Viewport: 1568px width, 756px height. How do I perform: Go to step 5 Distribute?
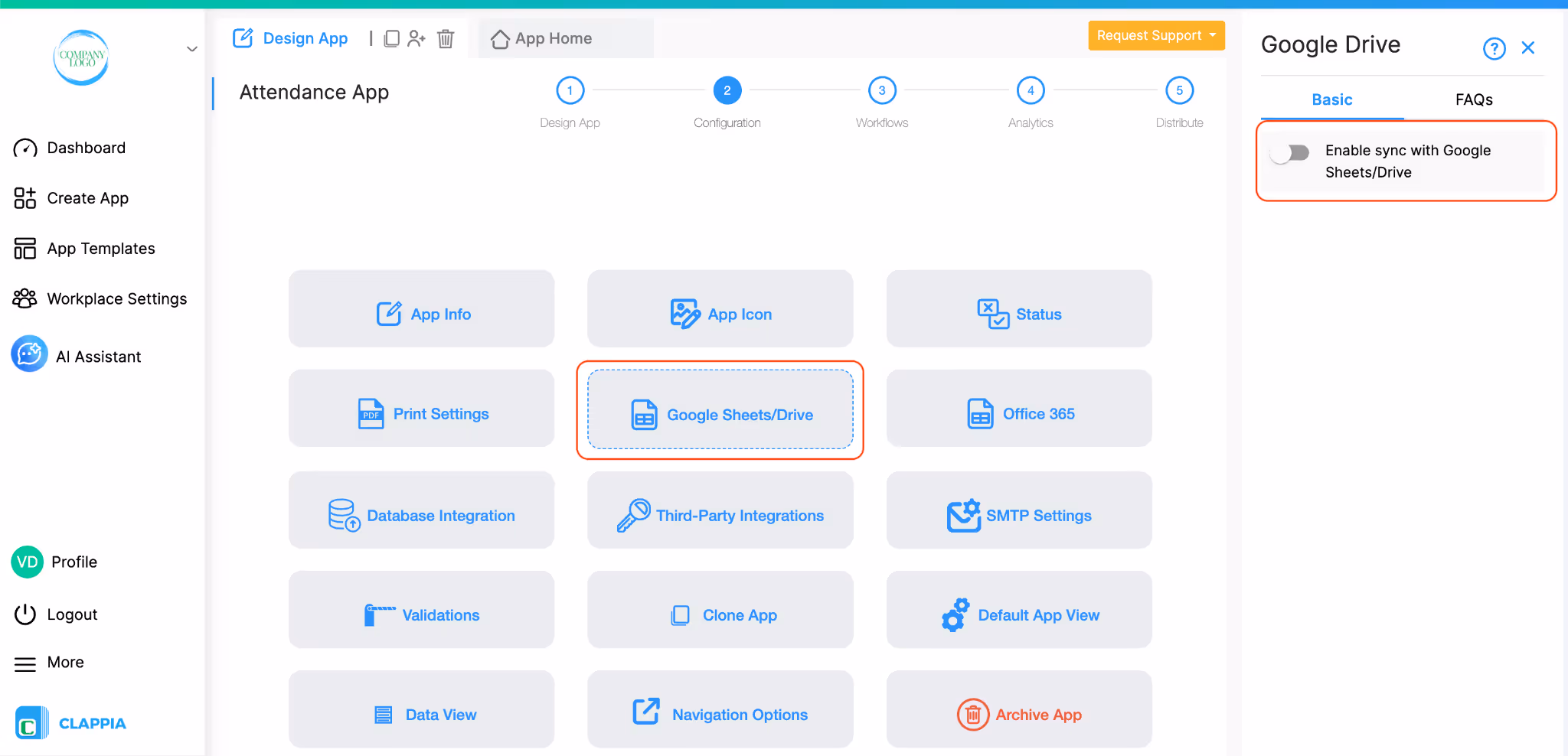(1179, 90)
